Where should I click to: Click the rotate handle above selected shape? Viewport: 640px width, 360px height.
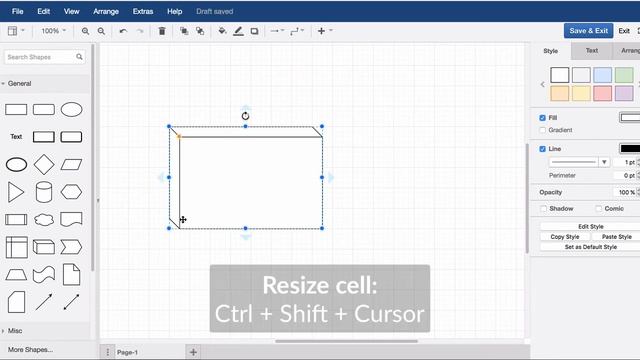point(245,116)
